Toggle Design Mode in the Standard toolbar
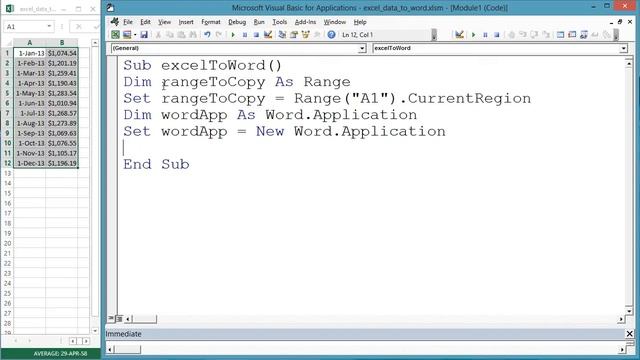The width and height of the screenshot is (640, 360). 268,35
